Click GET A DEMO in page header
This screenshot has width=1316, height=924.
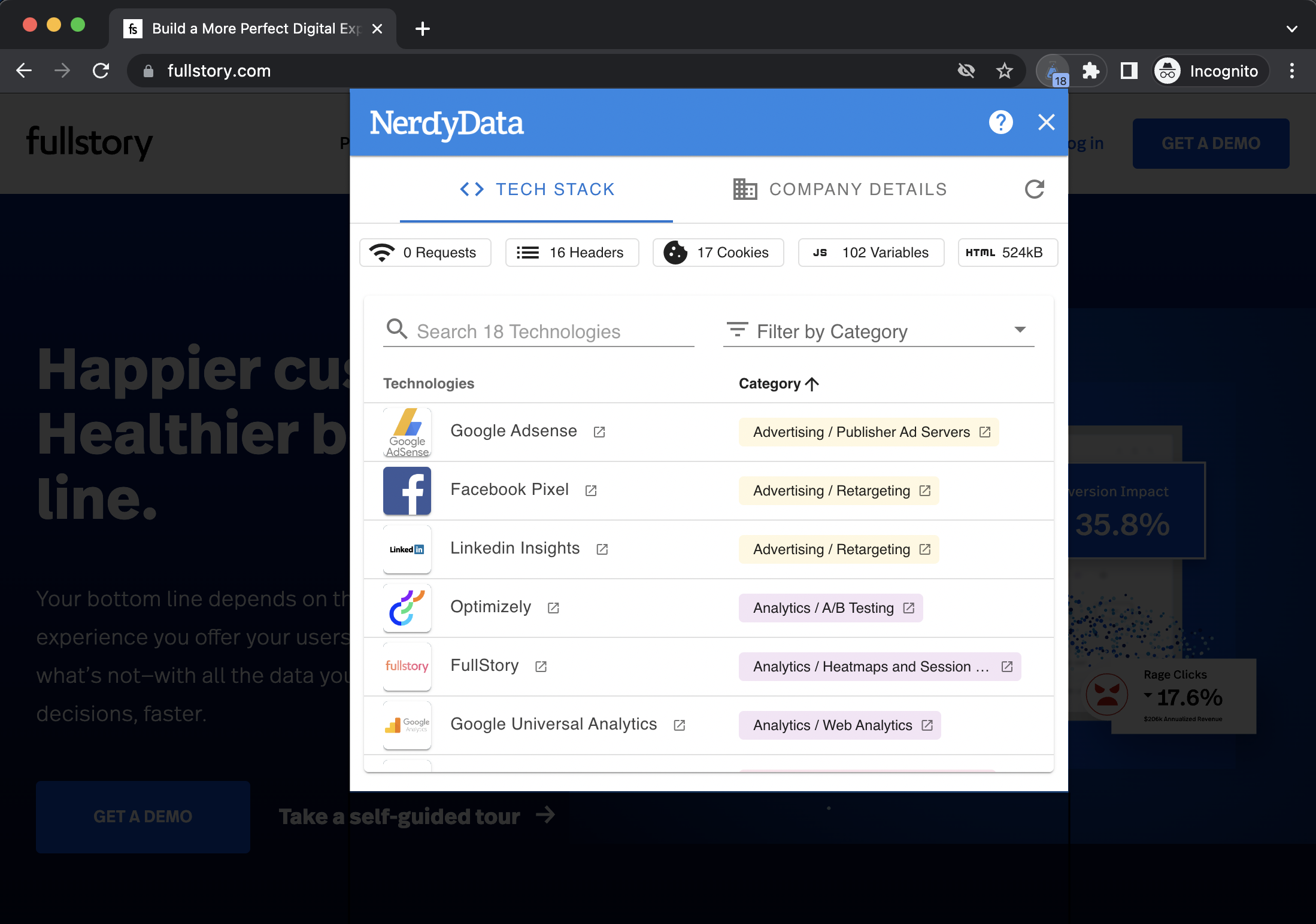pyautogui.click(x=1211, y=143)
